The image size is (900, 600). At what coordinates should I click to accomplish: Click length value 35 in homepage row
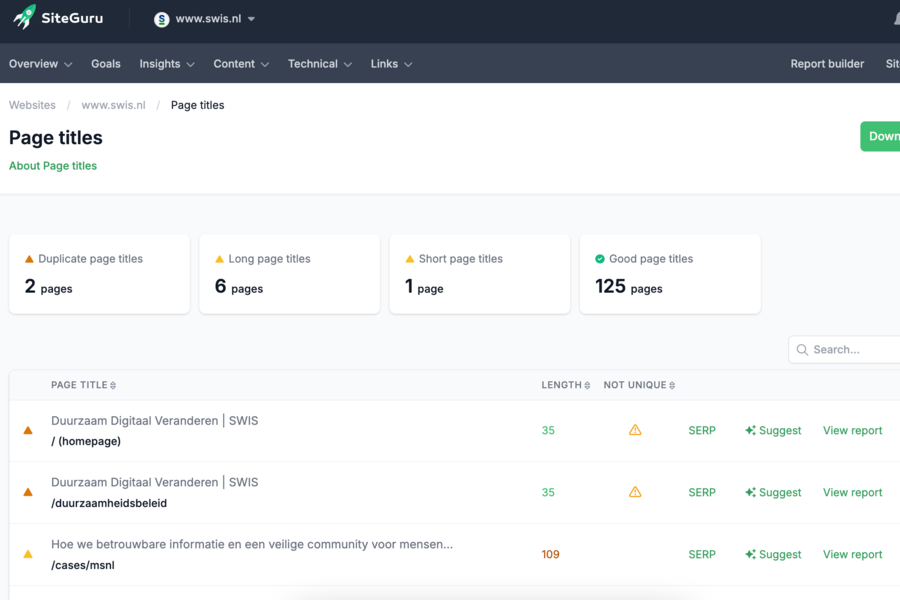[x=548, y=430]
